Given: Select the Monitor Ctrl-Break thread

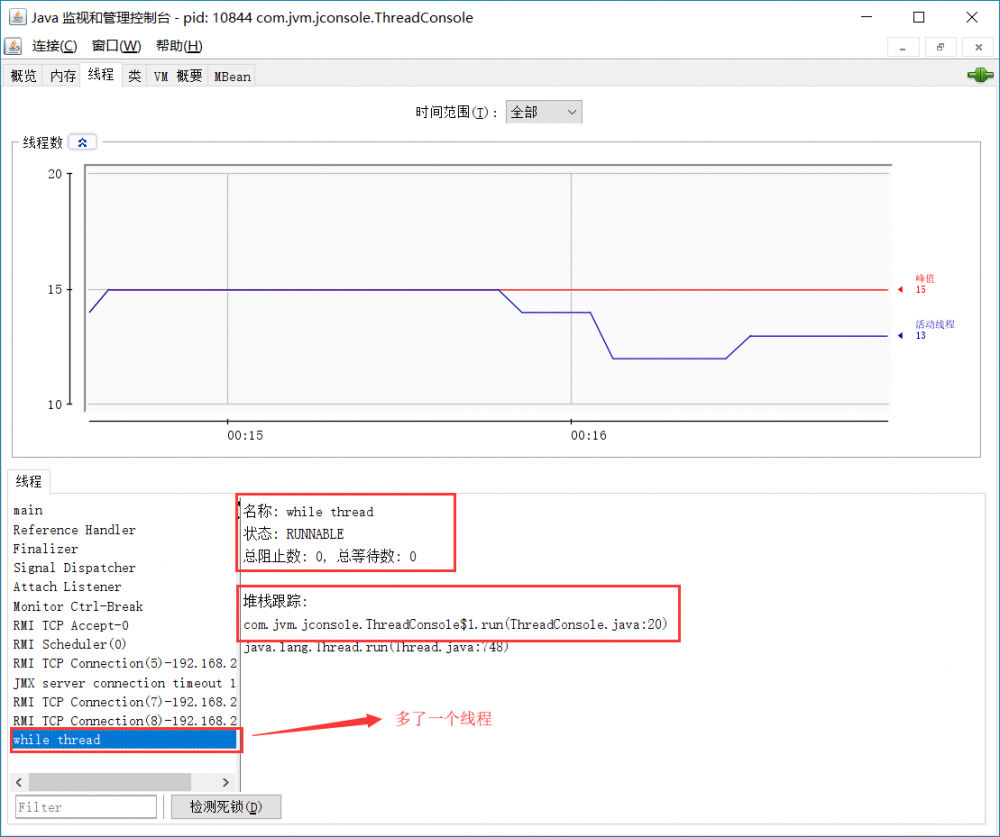Looking at the screenshot, I should [124, 606].
